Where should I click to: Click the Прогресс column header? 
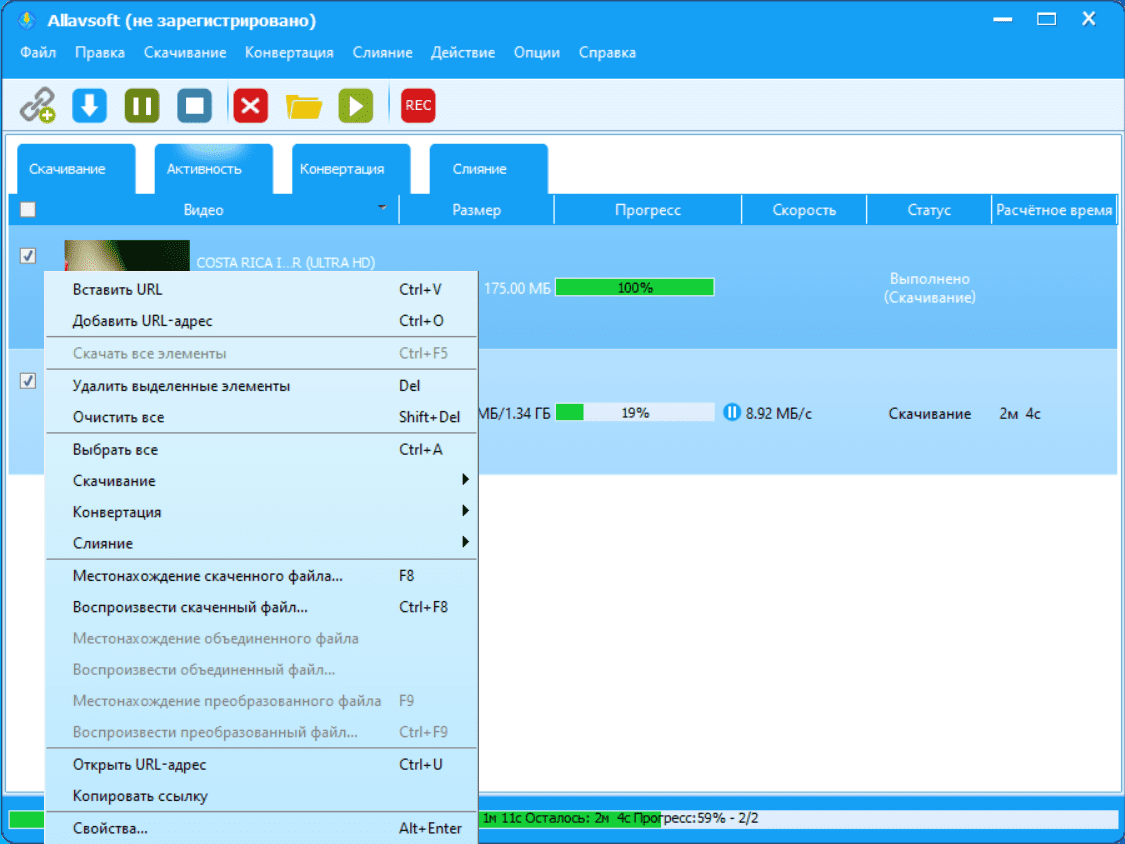pyautogui.click(x=648, y=210)
